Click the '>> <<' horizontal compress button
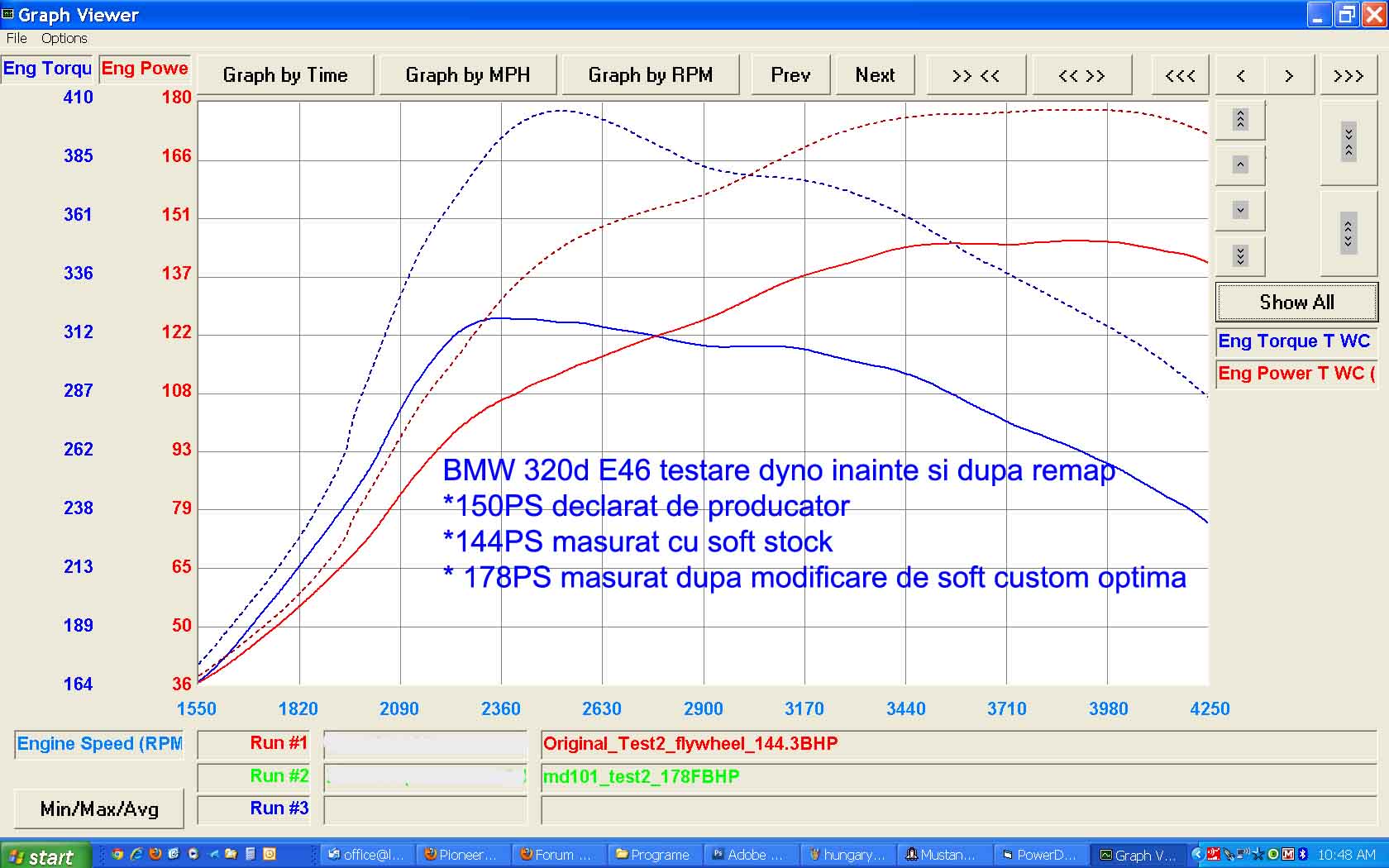 (x=976, y=75)
